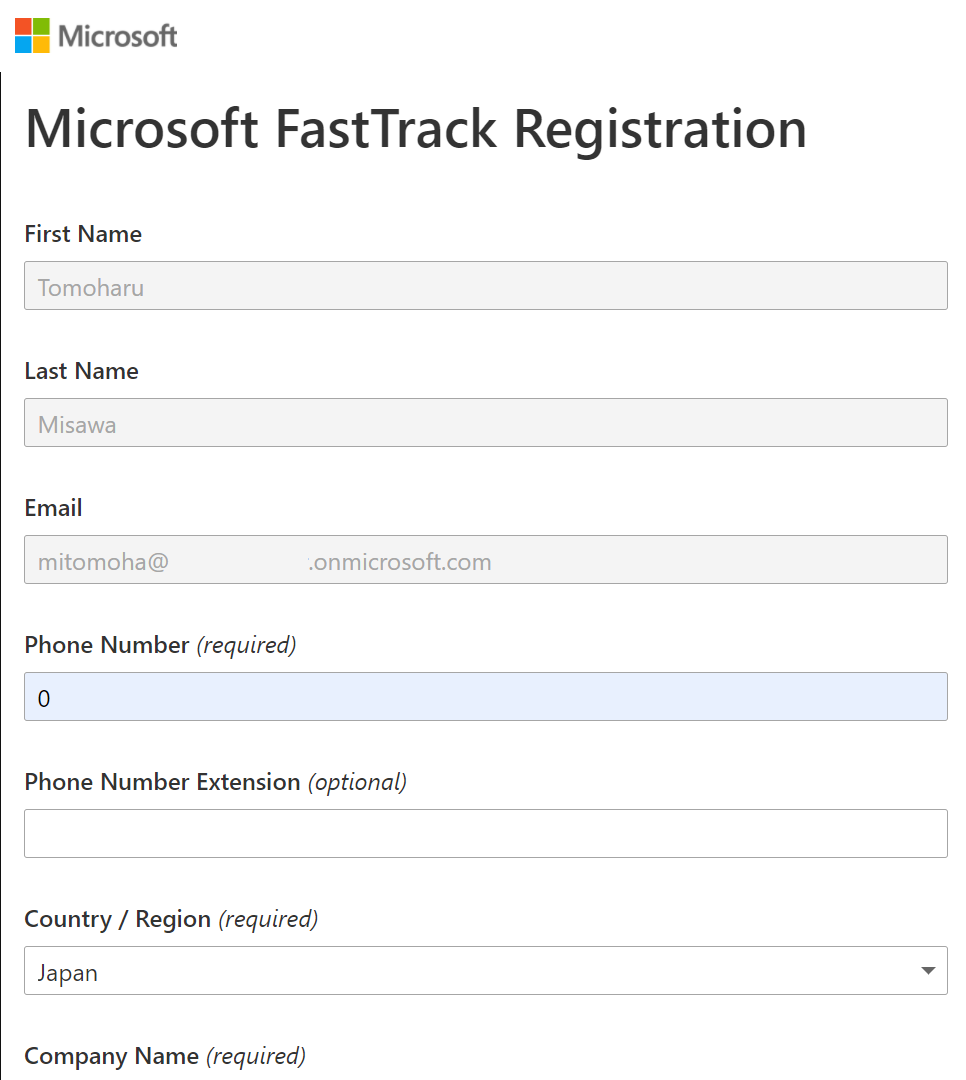The width and height of the screenshot is (966, 1080).
Task: Select the First Name field containing Tomoharu
Action: [486, 286]
